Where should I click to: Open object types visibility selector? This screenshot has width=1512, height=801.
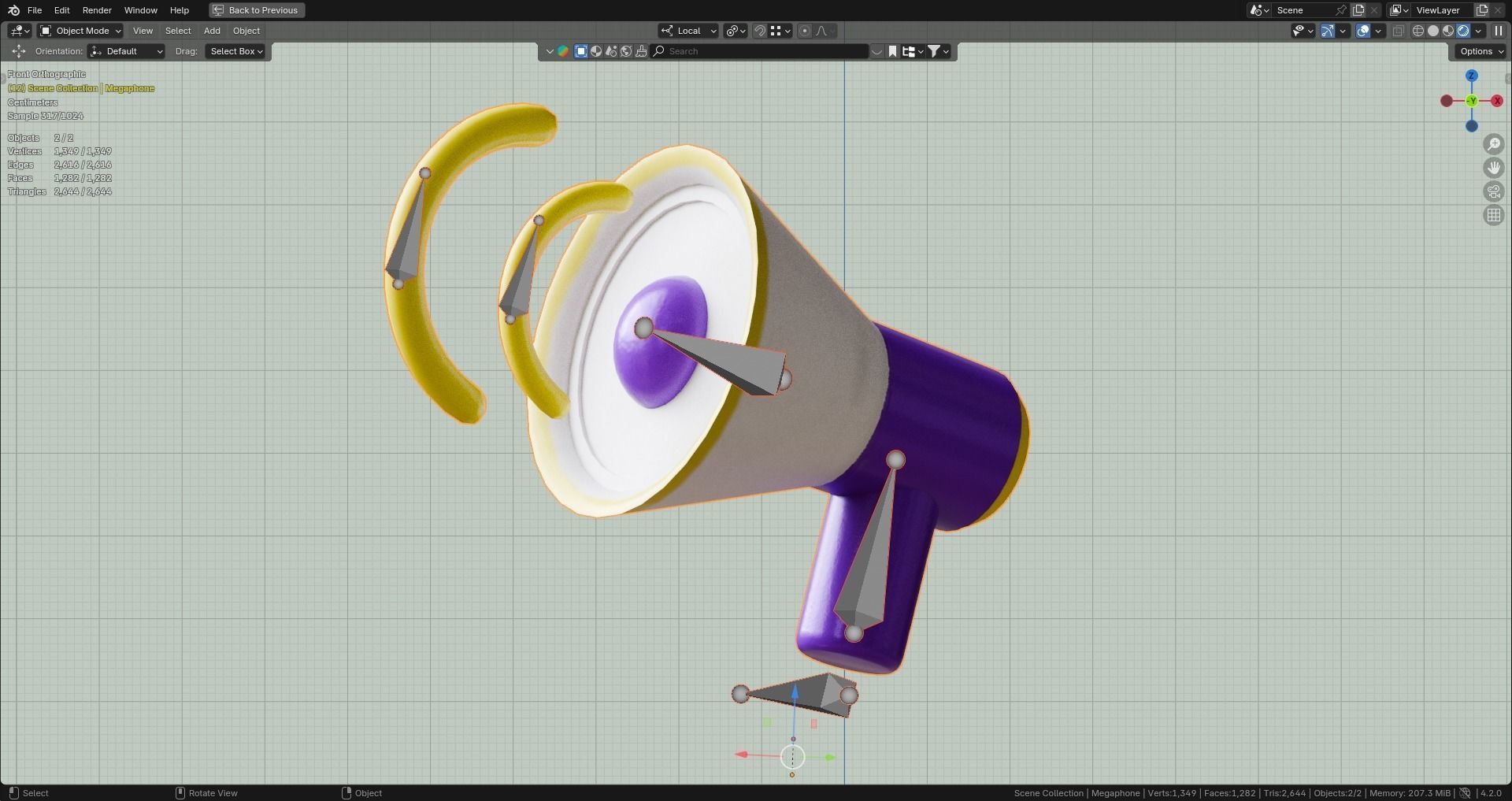[x=1303, y=31]
